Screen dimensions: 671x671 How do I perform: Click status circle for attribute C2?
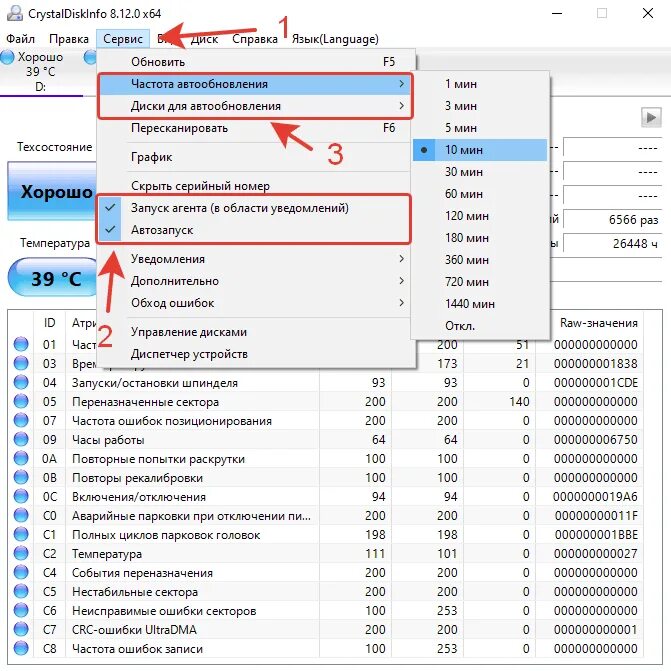point(21,553)
